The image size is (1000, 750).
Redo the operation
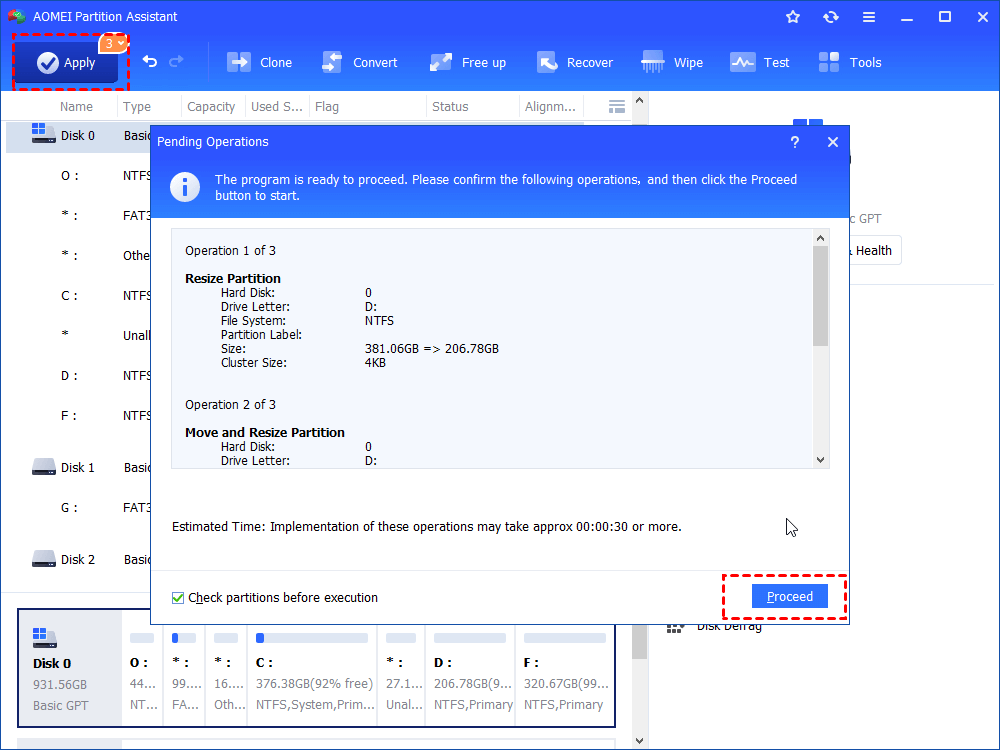pyautogui.click(x=176, y=62)
